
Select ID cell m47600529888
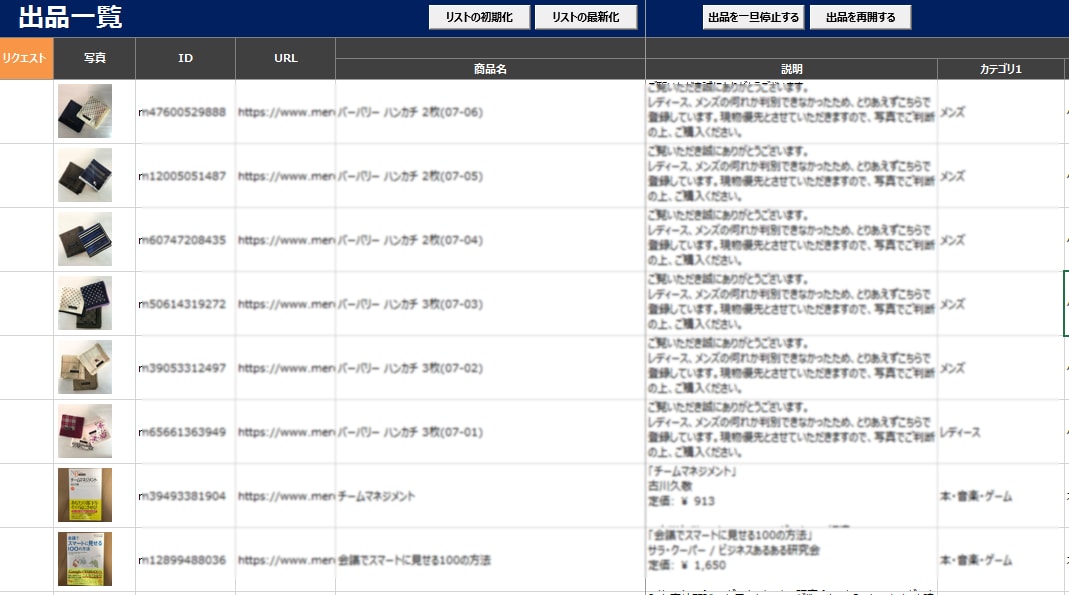(185, 112)
